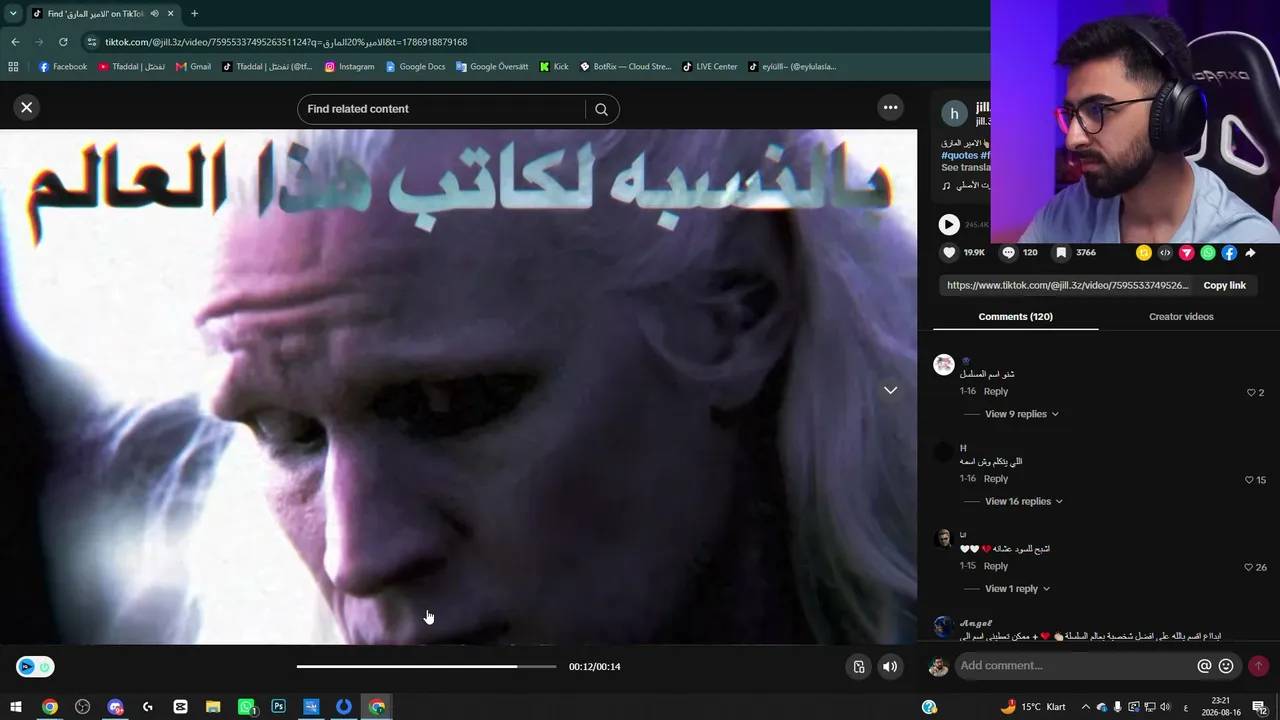Open the emoji picker in comment box

coord(1226,666)
